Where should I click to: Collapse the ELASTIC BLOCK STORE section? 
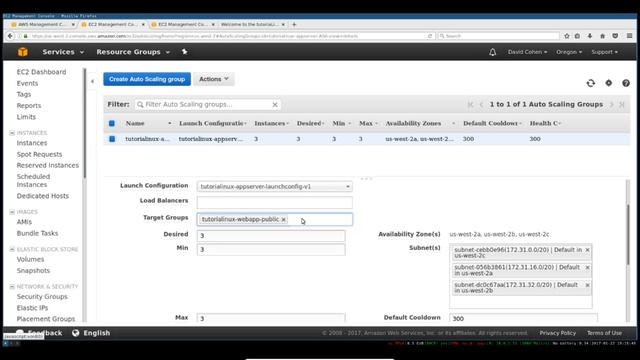(12, 249)
